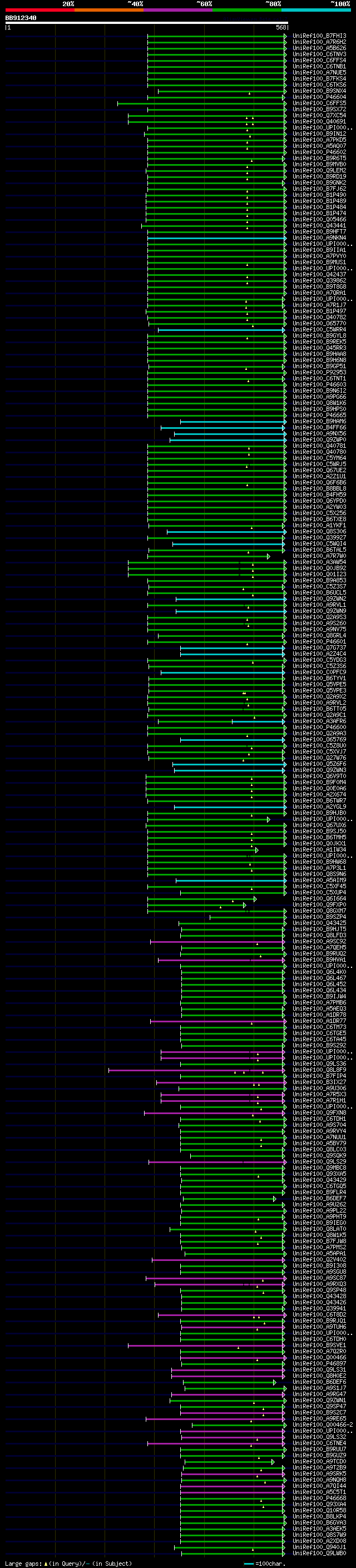Select the UniRef100_P46668 label
The image size is (356, 1568).
[319, 1498]
